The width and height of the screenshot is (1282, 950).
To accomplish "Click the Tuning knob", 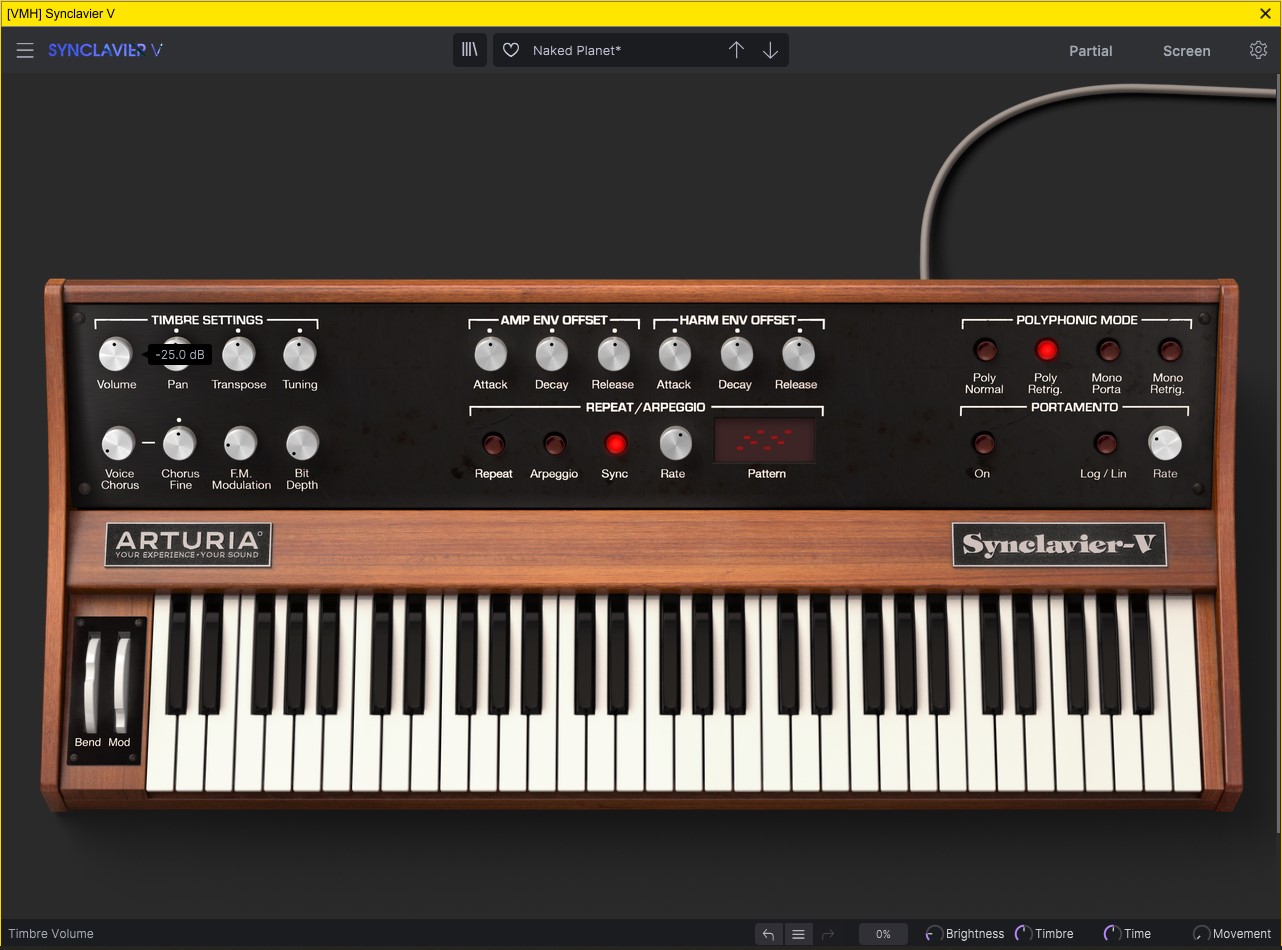I will [299, 354].
